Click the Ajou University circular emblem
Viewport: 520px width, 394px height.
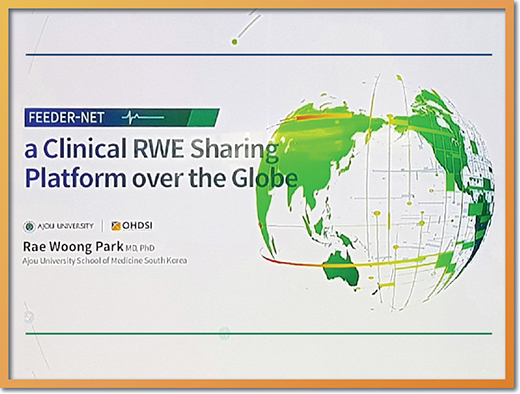[x=29, y=226]
